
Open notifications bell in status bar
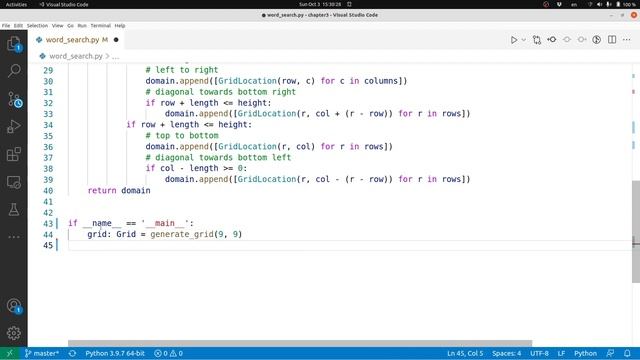(627, 353)
